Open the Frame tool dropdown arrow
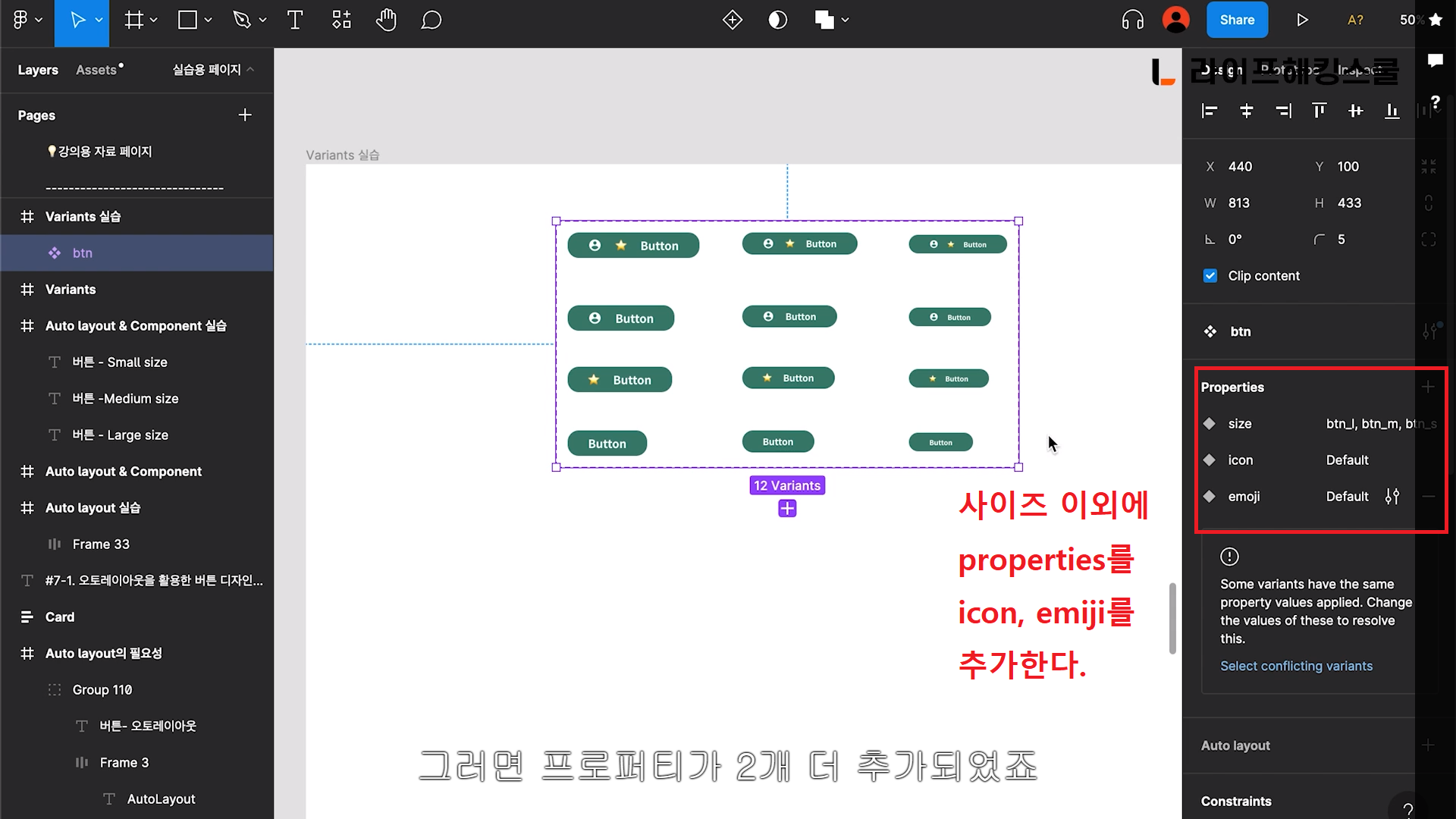1456x819 pixels. (x=154, y=20)
